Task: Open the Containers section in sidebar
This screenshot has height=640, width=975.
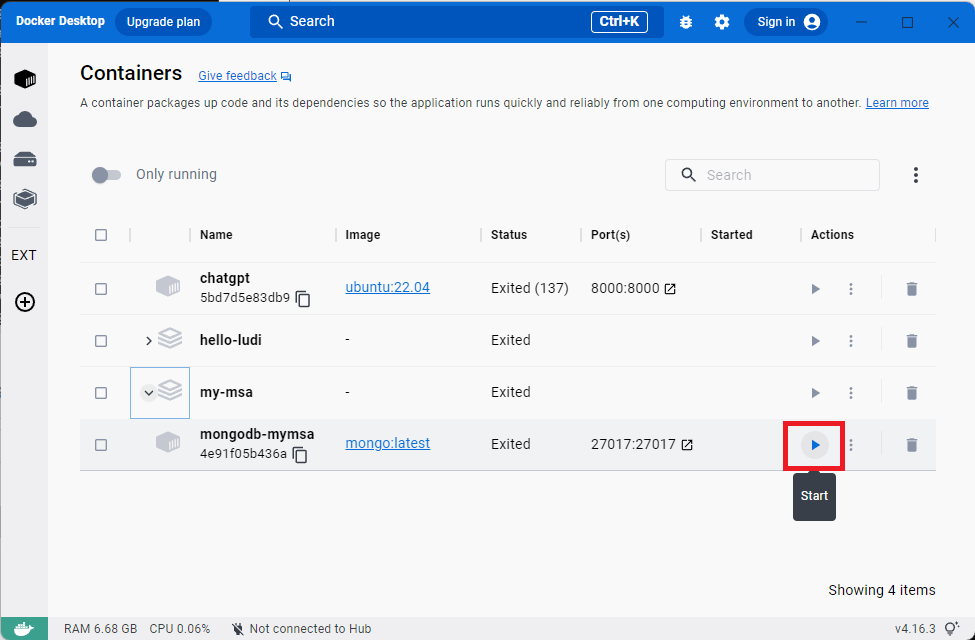Action: [x=25, y=79]
